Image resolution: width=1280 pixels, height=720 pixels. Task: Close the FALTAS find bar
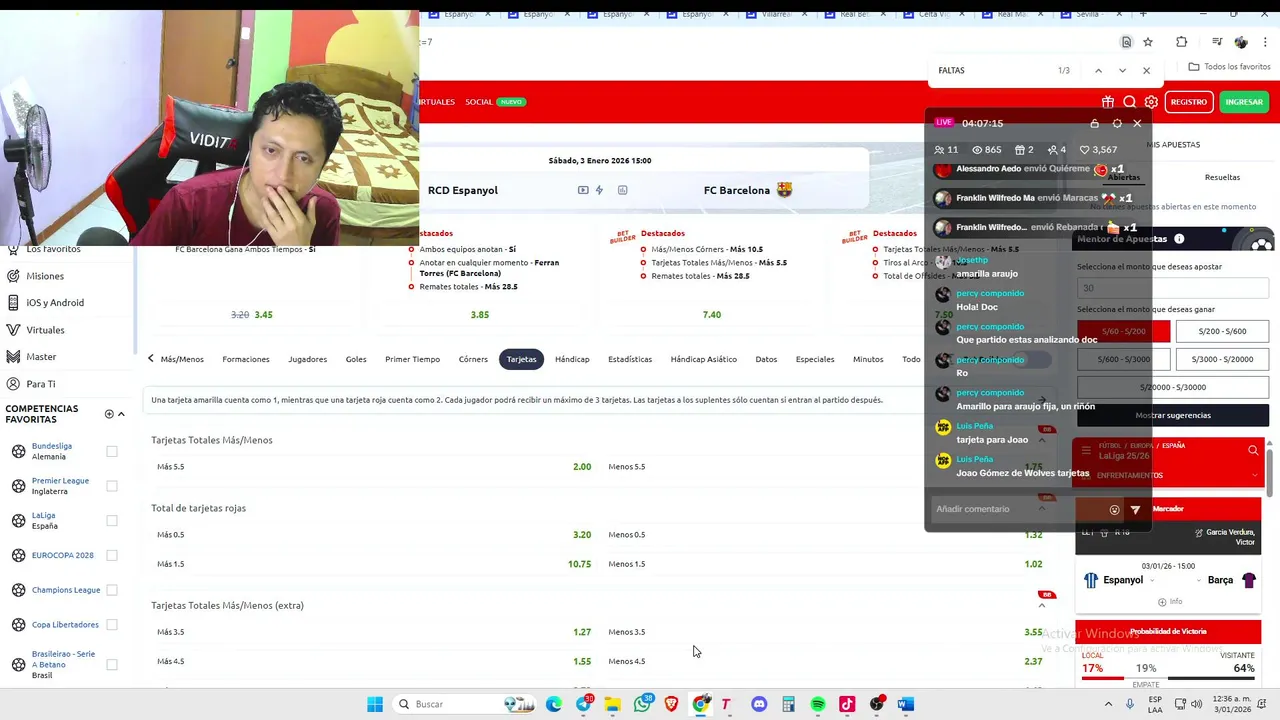click(x=1146, y=71)
